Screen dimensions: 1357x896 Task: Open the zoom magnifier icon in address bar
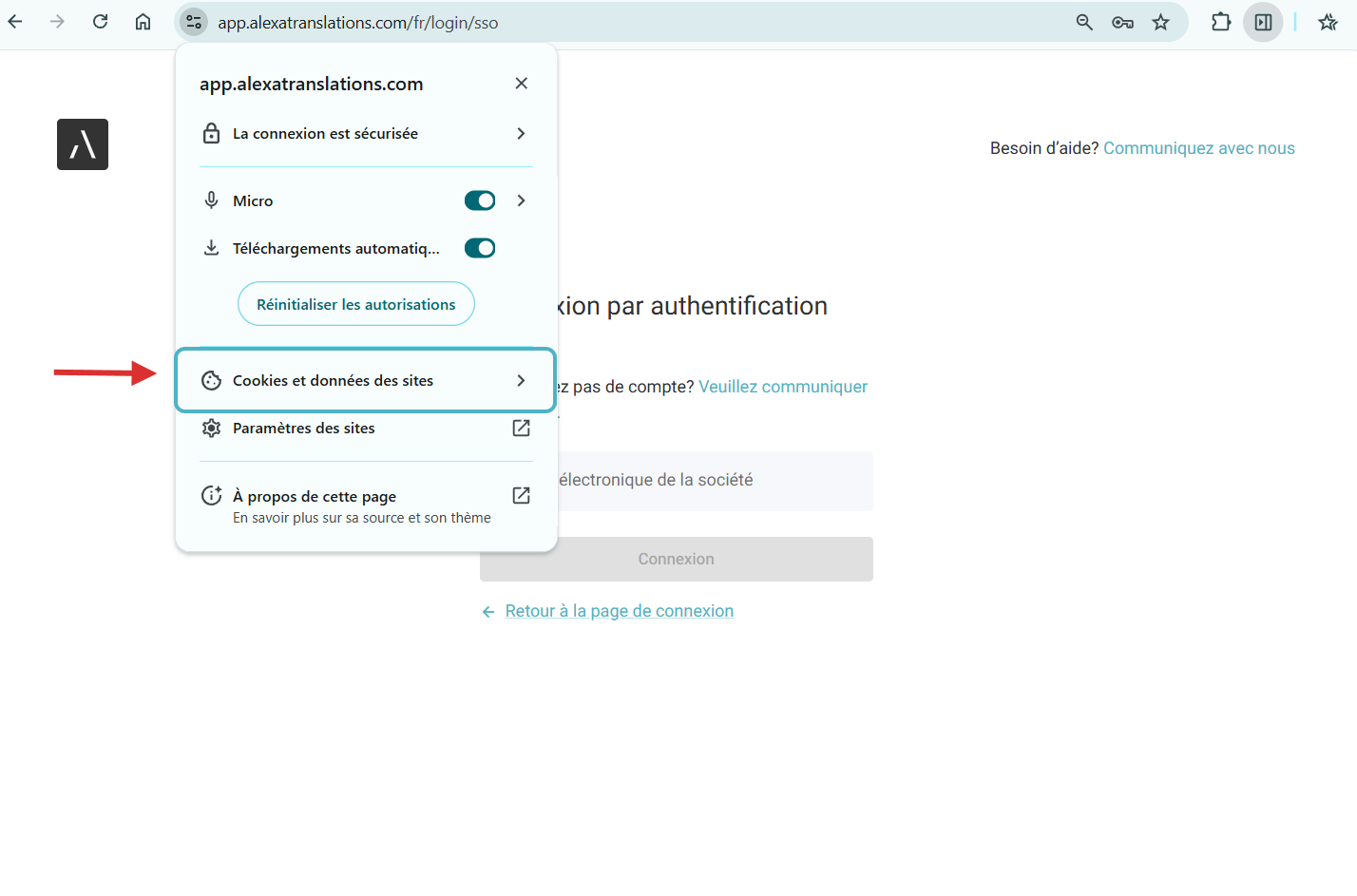point(1083,22)
